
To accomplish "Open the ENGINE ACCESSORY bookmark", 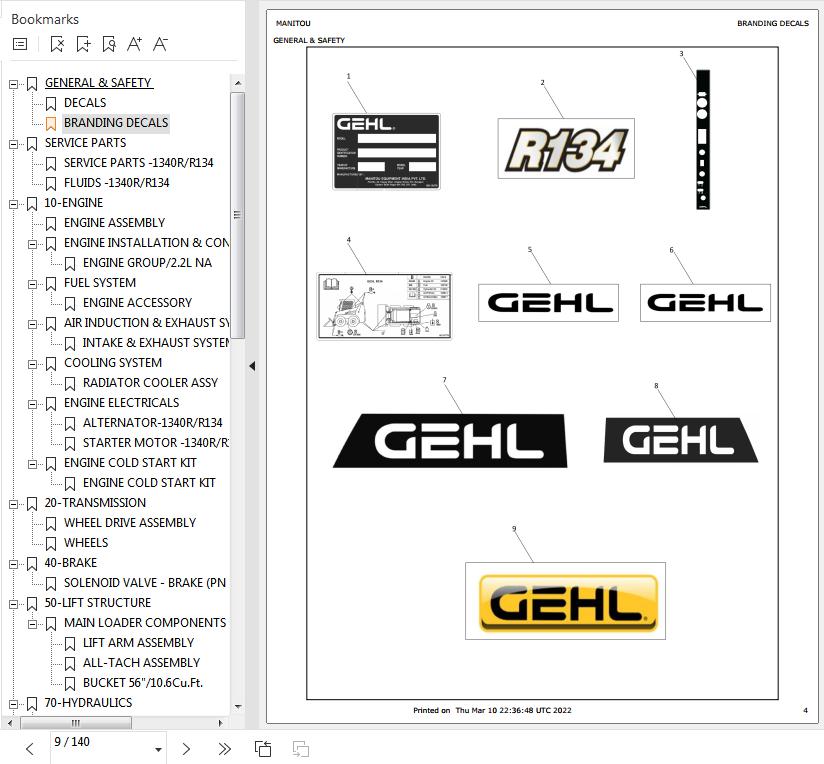I will pyautogui.click(x=137, y=302).
